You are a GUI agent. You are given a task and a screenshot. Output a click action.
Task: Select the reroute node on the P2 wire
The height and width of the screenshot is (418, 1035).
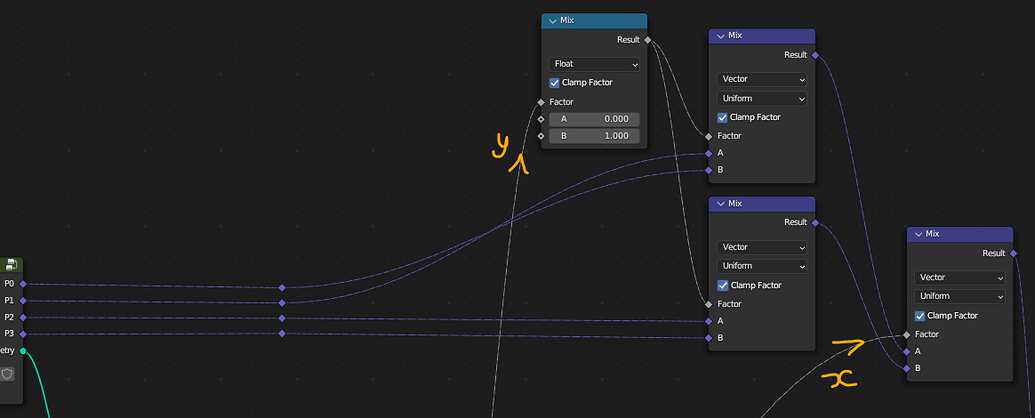(x=282, y=318)
